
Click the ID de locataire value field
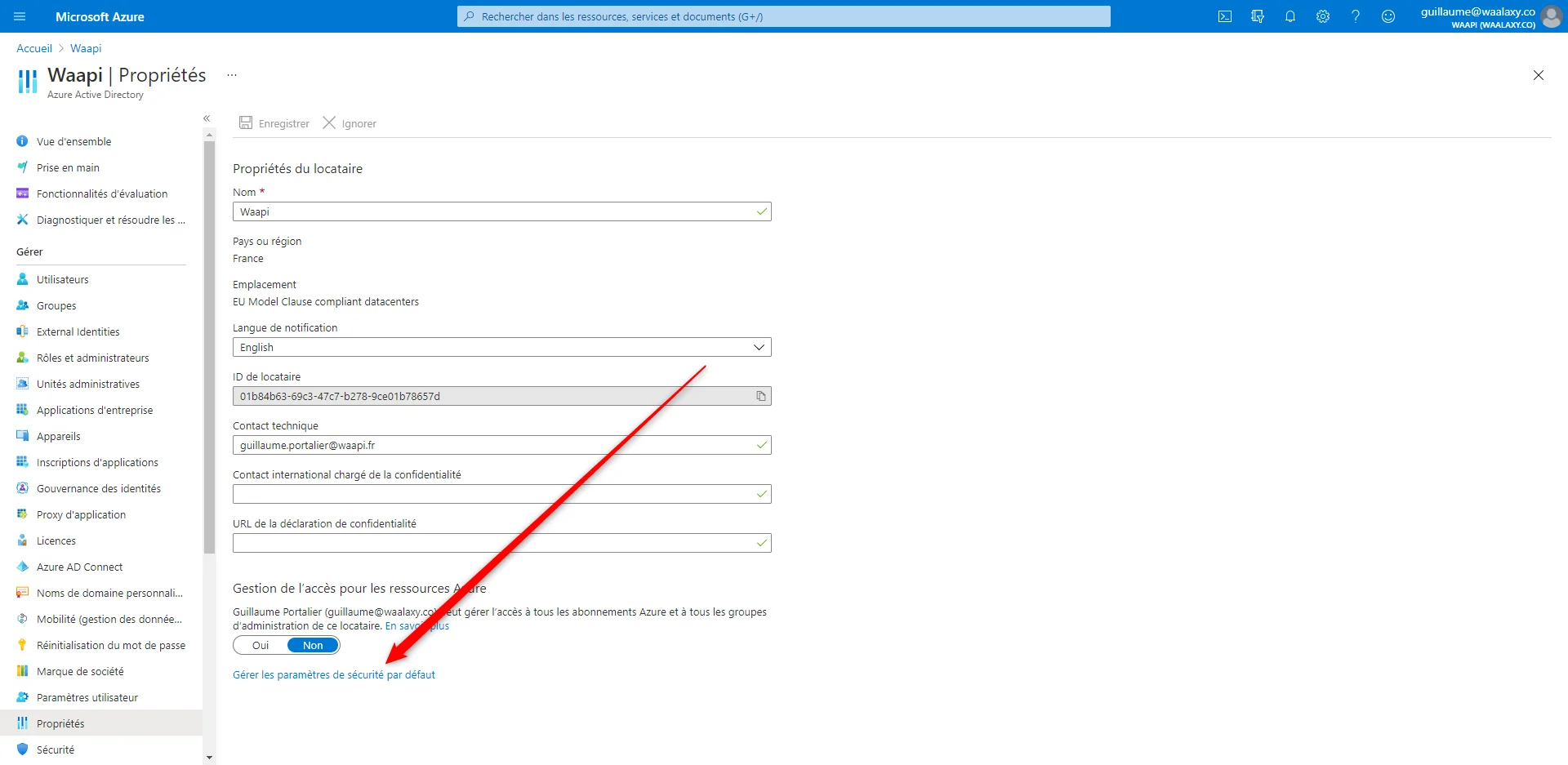(501, 396)
